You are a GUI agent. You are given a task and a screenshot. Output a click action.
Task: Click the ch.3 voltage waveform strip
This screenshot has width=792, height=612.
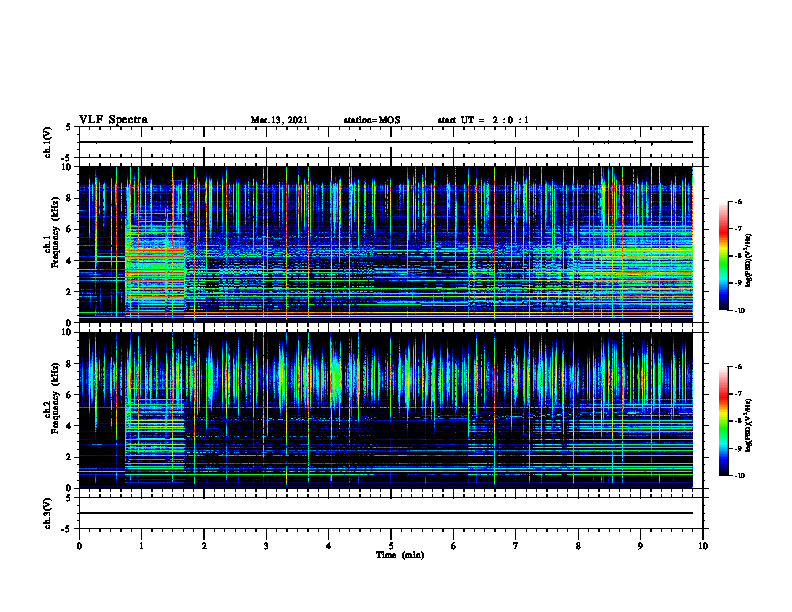point(391,513)
